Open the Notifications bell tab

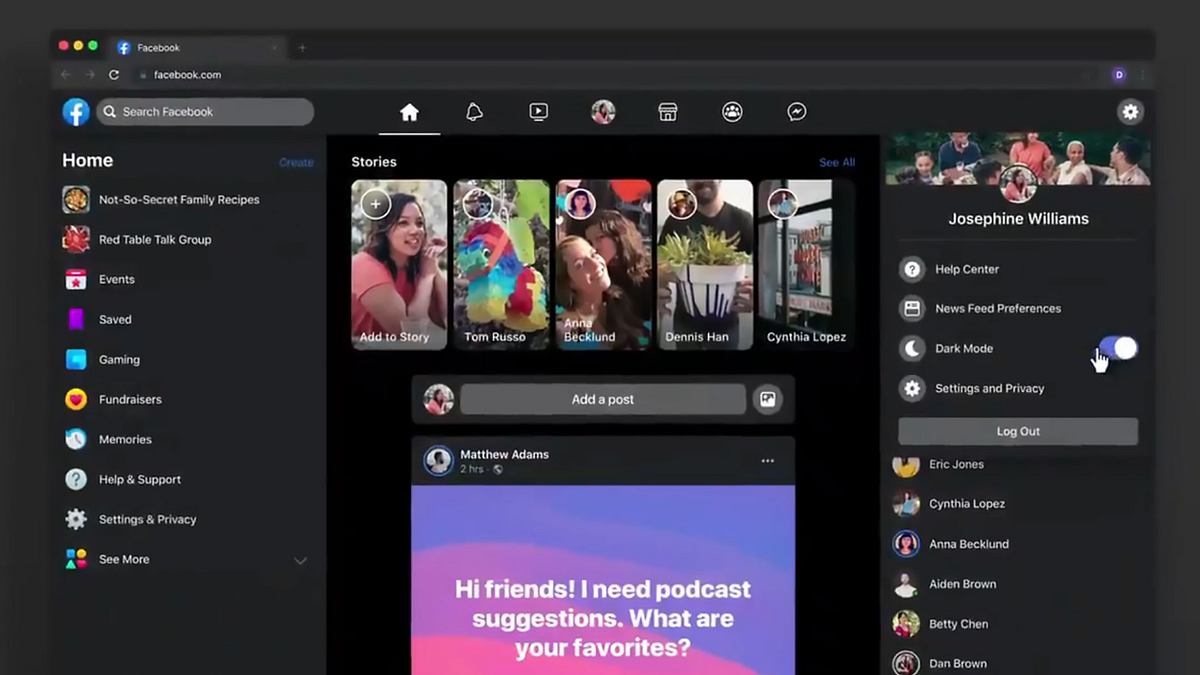[474, 112]
